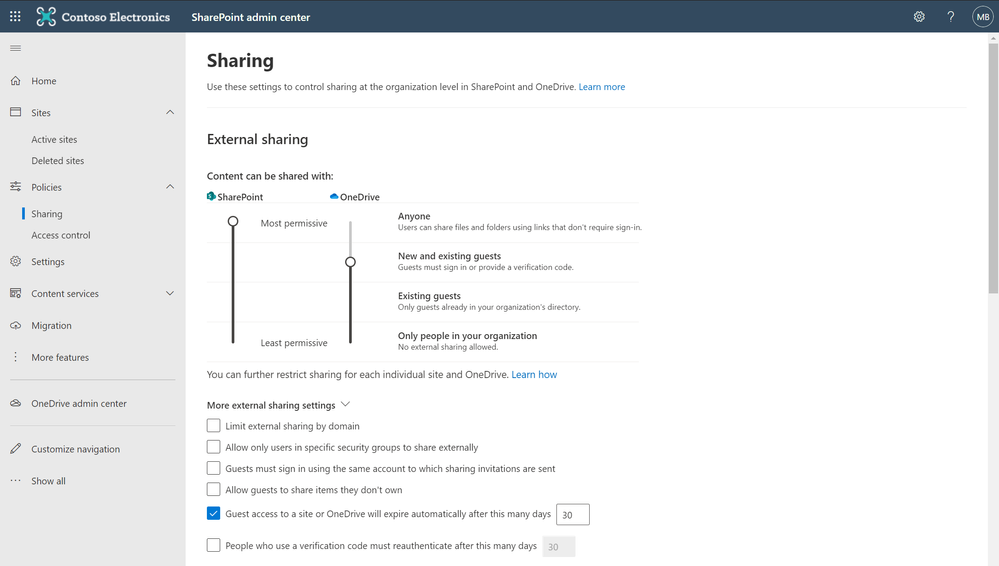
Task: Open the help question mark icon
Action: point(951,17)
